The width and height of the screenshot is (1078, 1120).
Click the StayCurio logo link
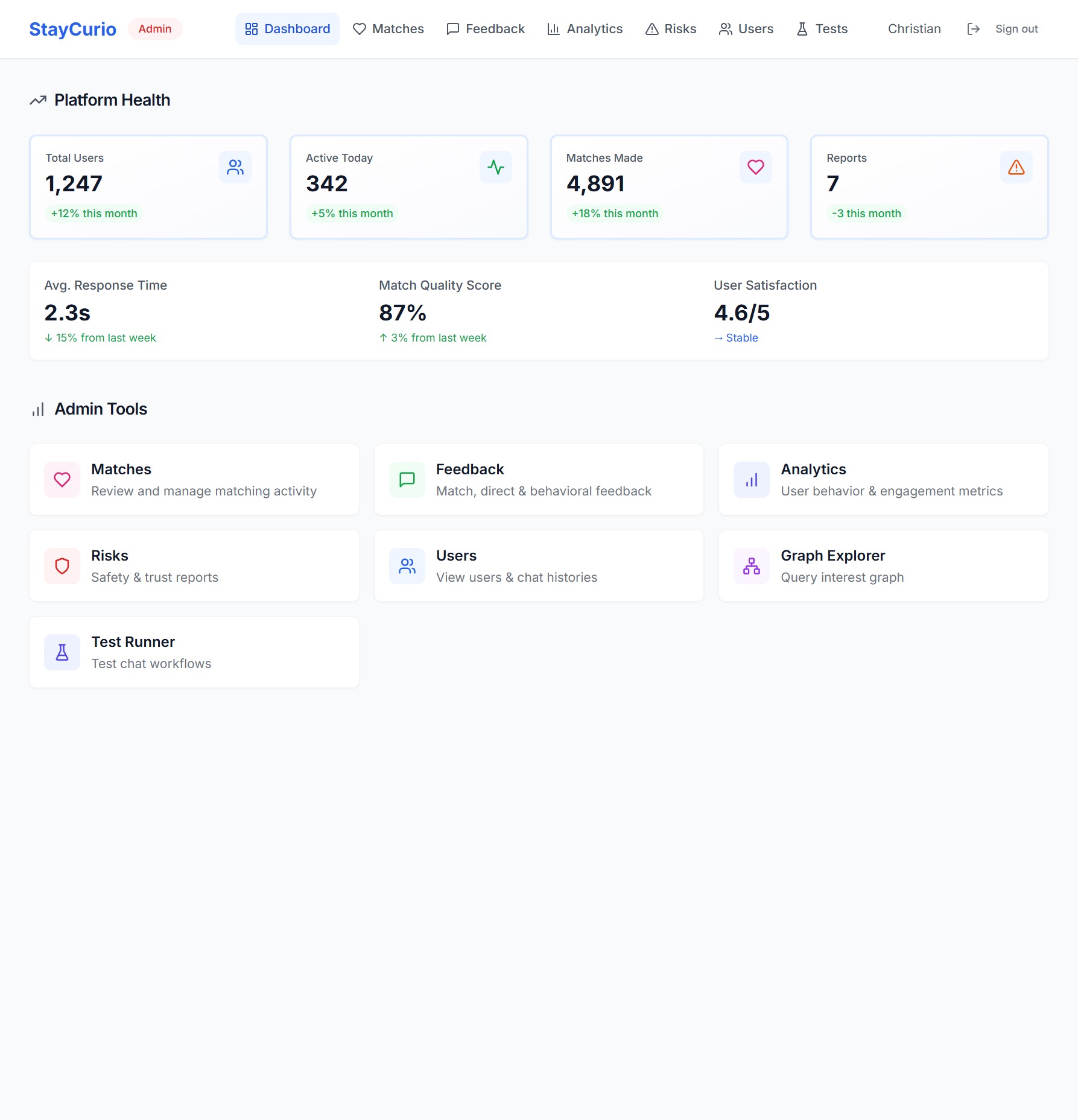pyautogui.click(x=72, y=29)
